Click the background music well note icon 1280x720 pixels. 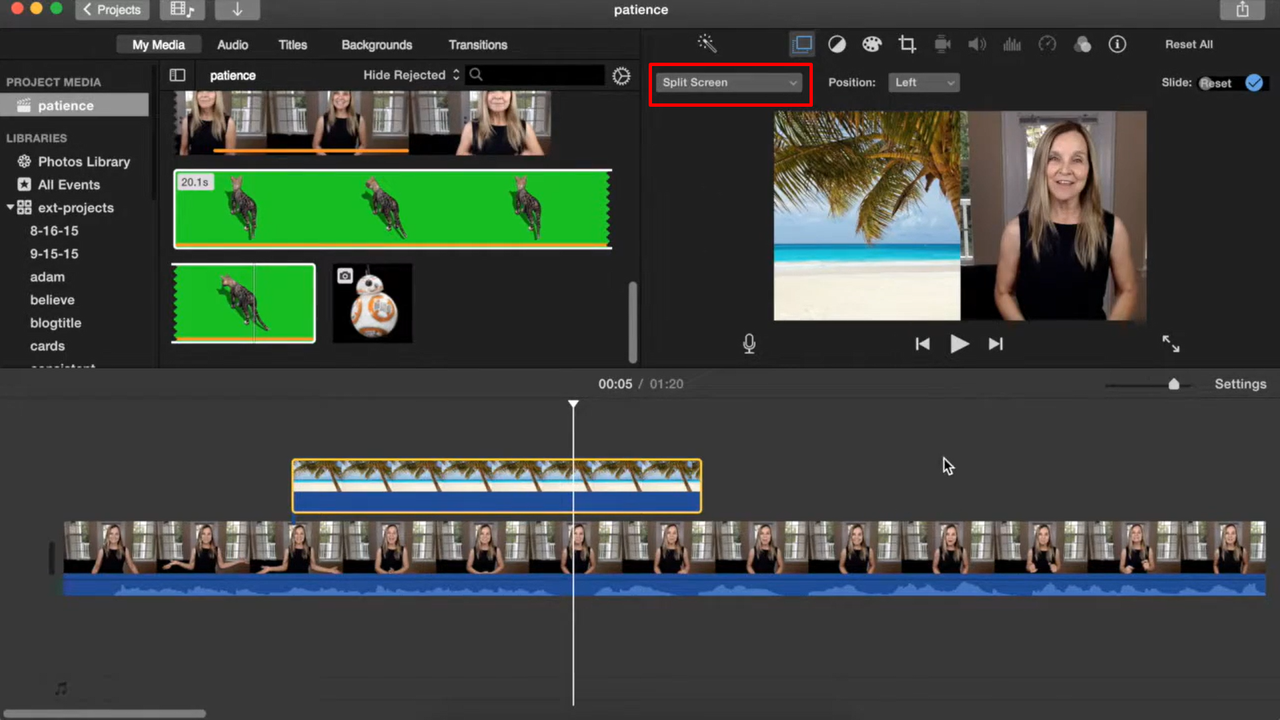tap(61, 688)
